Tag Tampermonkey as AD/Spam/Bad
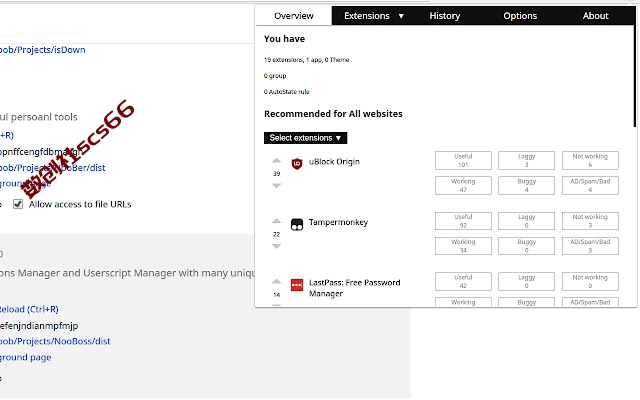 click(590, 246)
